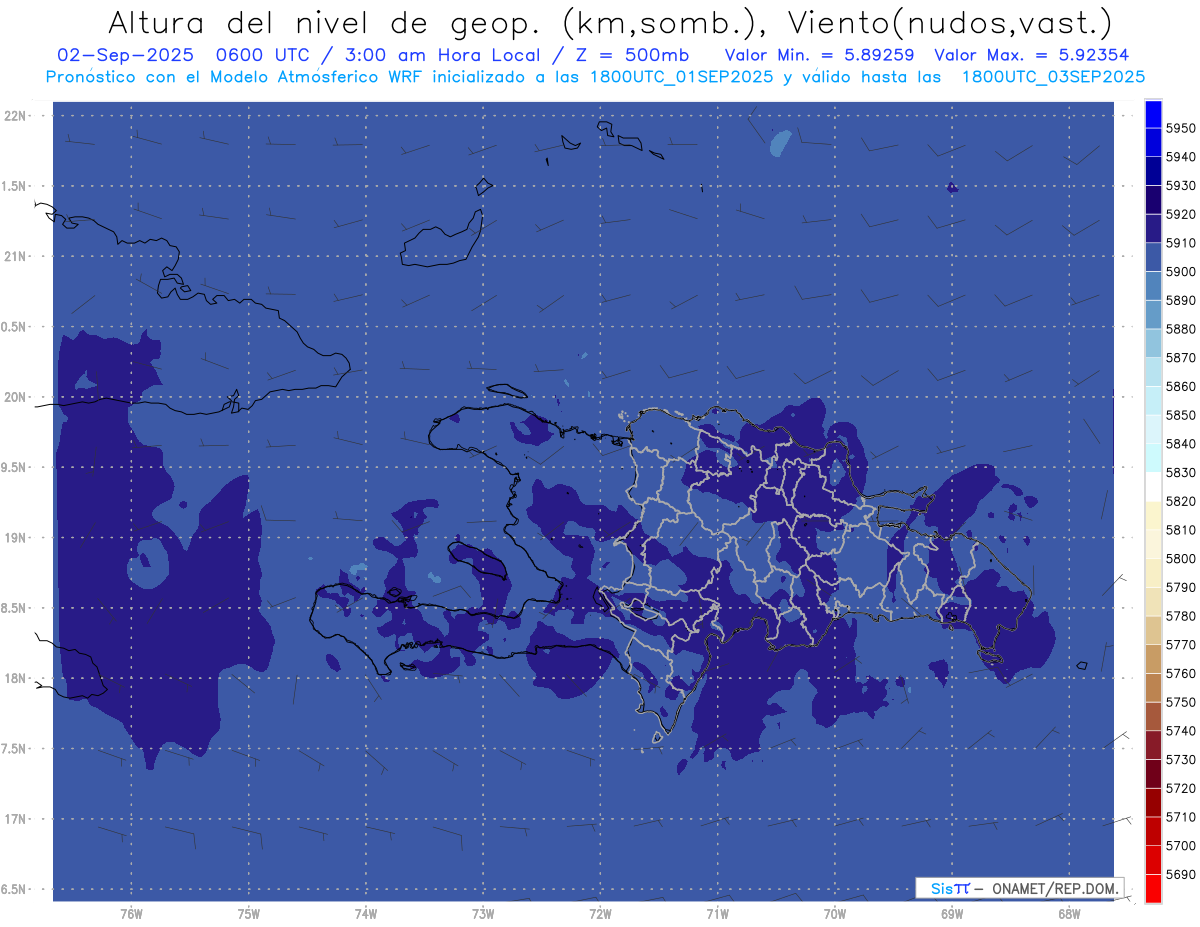Click the '7.5N' latitude label
The width and height of the screenshot is (1200, 927).
click(15, 748)
